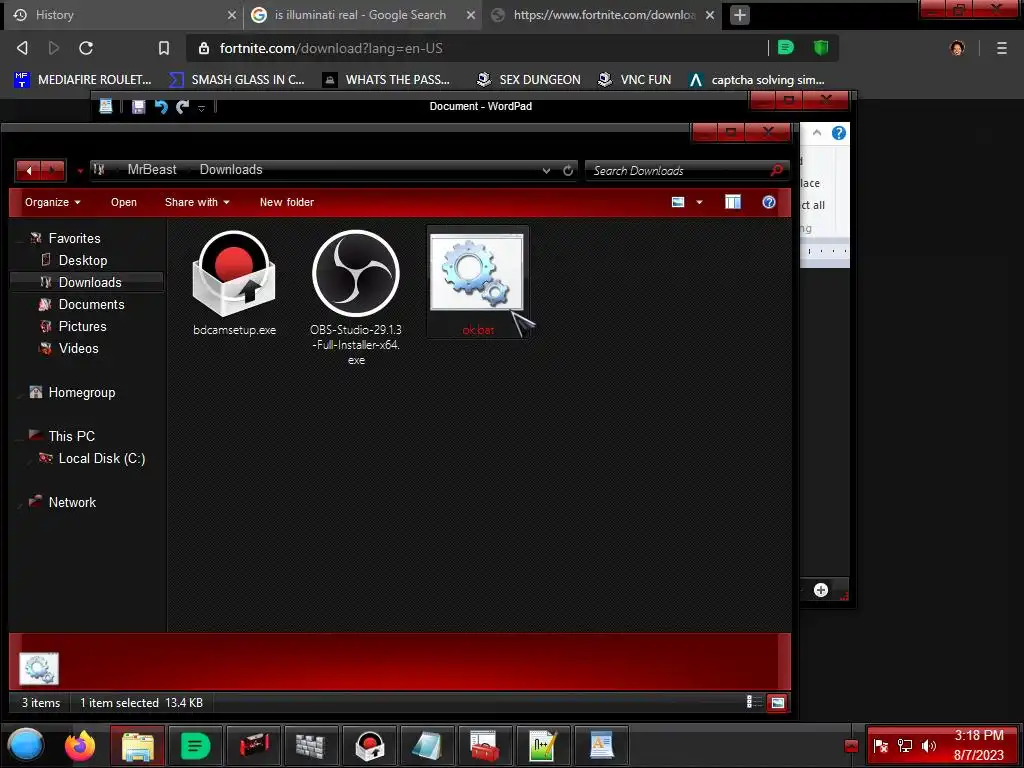Viewport: 1024px width, 768px height.
Task: Refresh the Downloads folder view
Action: coord(568,170)
